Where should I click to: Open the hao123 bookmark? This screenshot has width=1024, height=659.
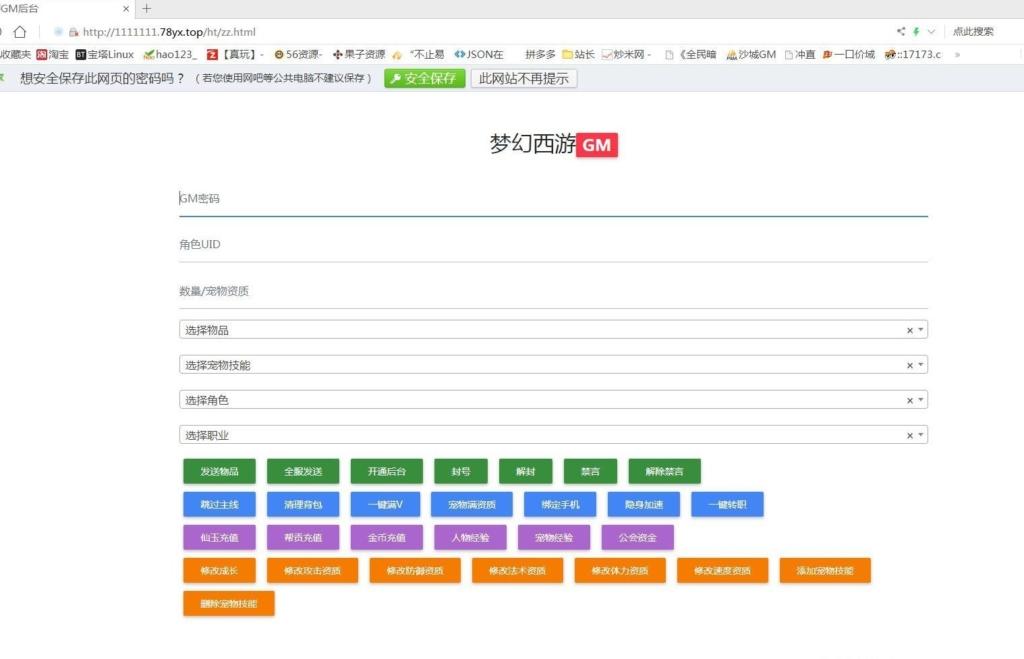tap(170, 54)
